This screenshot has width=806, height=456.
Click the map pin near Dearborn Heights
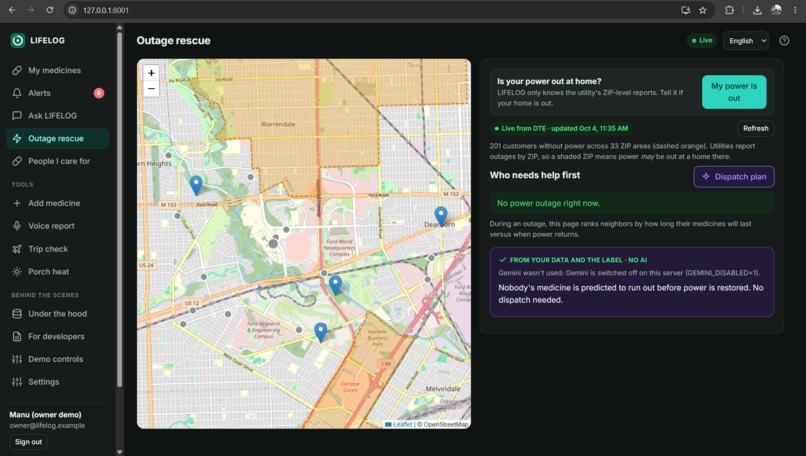tap(196, 185)
